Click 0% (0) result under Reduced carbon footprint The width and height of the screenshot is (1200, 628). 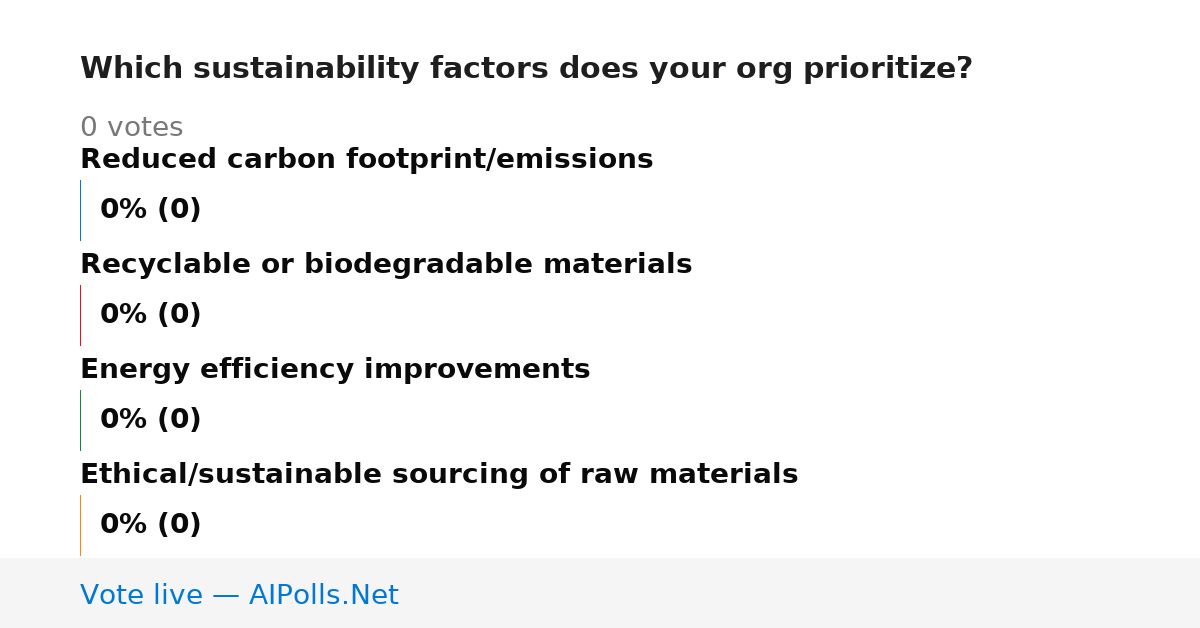coord(151,210)
